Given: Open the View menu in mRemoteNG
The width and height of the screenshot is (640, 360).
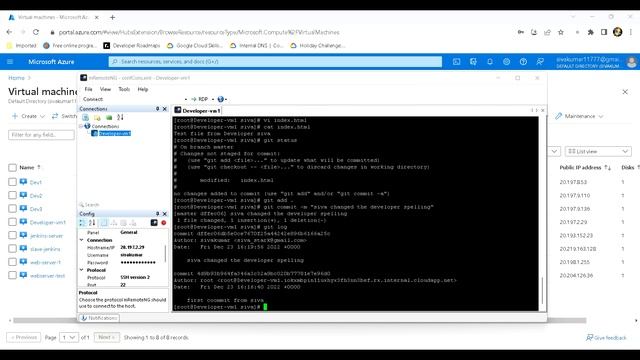Looking at the screenshot, I should 105,89.
